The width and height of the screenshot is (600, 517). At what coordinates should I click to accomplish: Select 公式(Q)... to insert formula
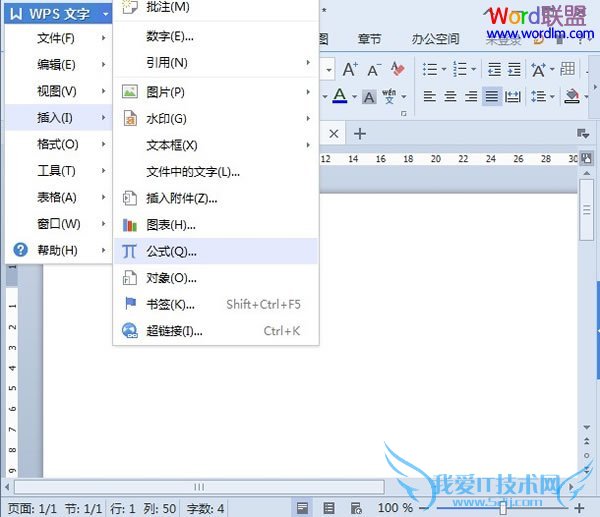click(x=216, y=251)
